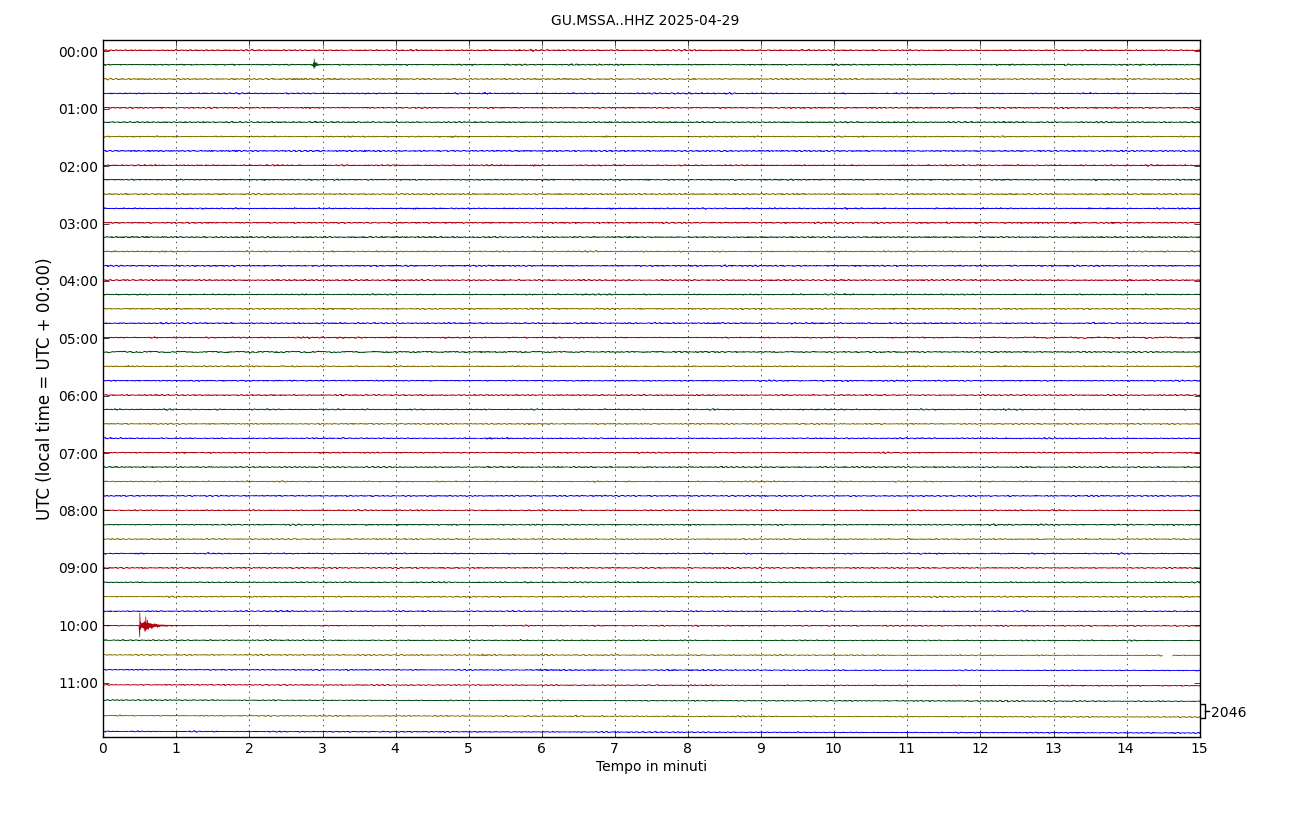Image resolution: width=1290 pixels, height=819 pixels.
Task: Click the x-axis tick label 13
Action: [1053, 749]
